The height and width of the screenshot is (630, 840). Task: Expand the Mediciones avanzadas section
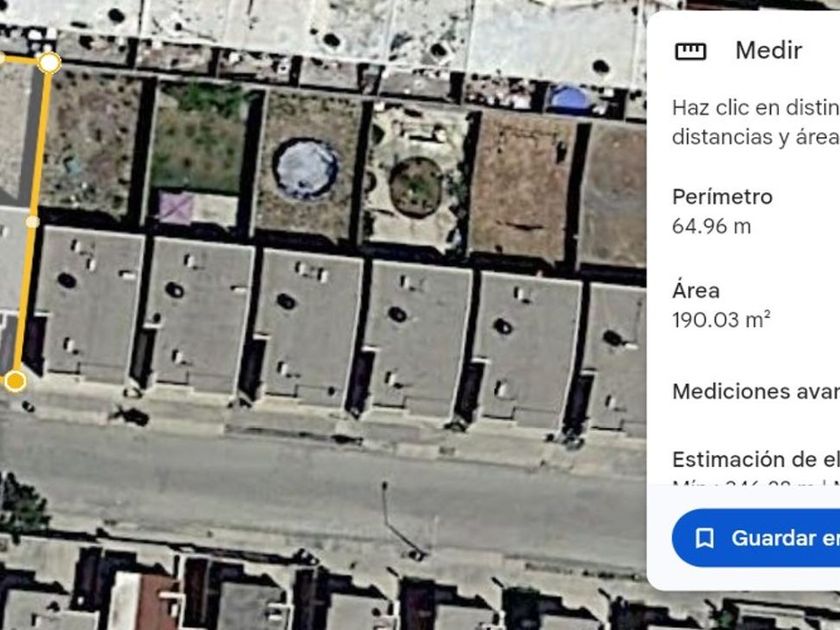[x=756, y=392]
